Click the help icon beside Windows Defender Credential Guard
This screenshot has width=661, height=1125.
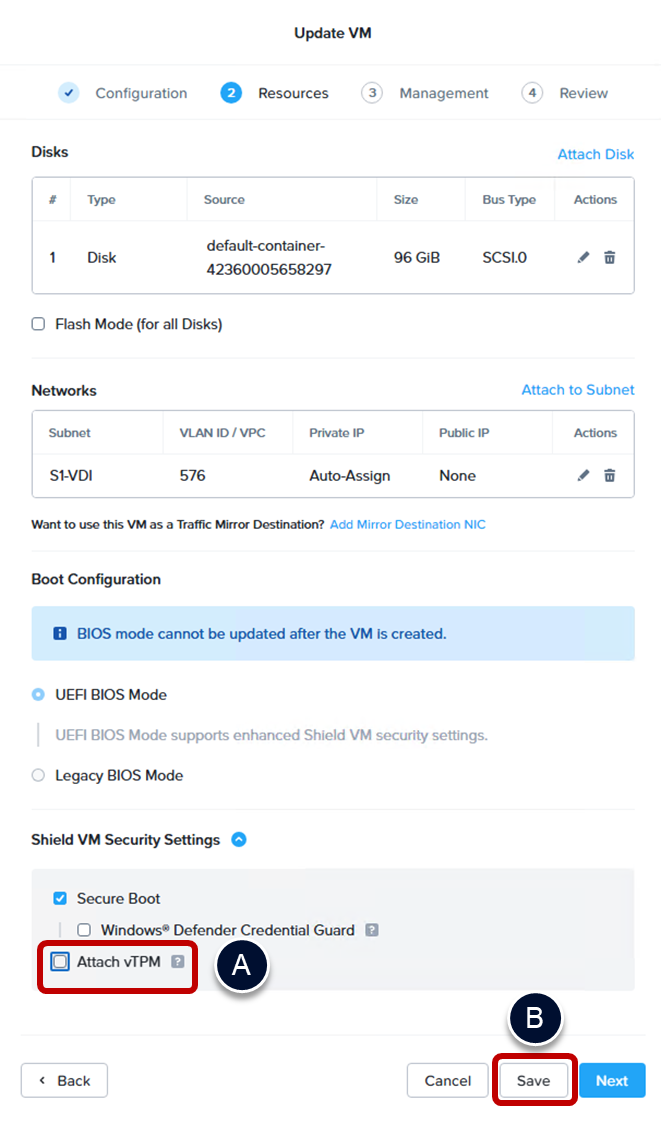(371, 930)
